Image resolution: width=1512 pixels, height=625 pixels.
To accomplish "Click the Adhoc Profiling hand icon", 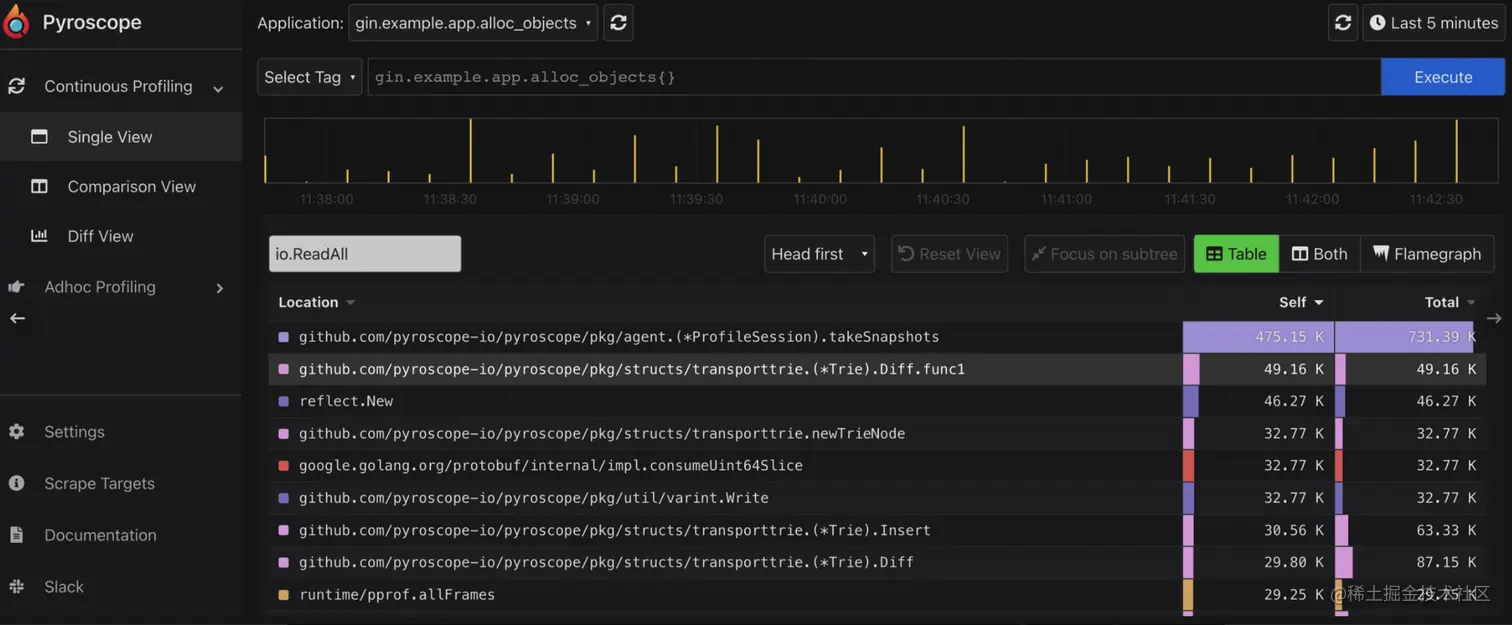I will pos(16,287).
